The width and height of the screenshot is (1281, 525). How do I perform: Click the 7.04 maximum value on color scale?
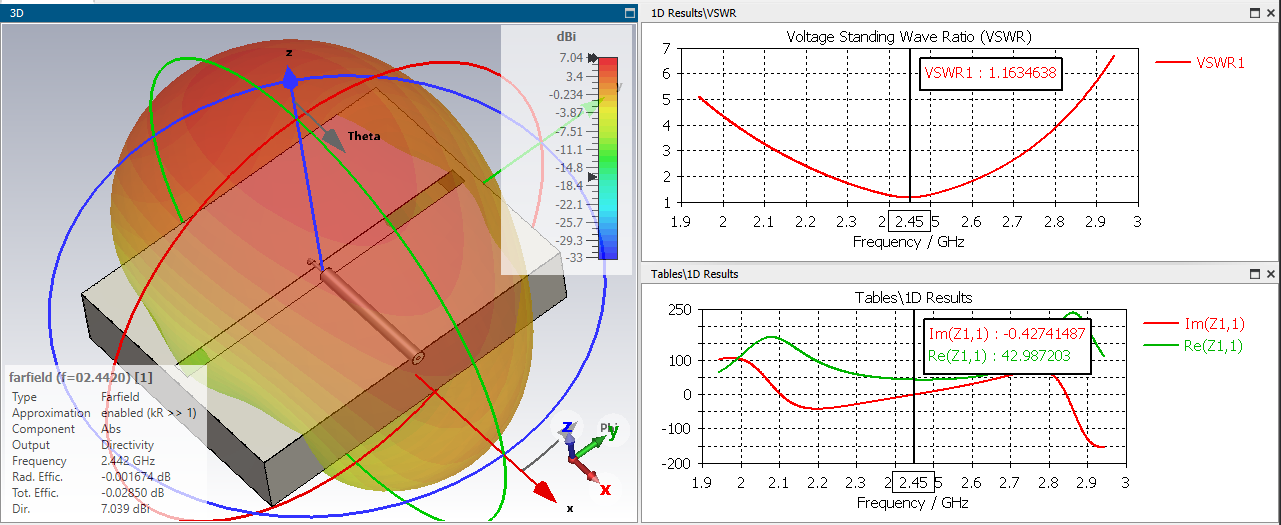pyautogui.click(x=571, y=58)
